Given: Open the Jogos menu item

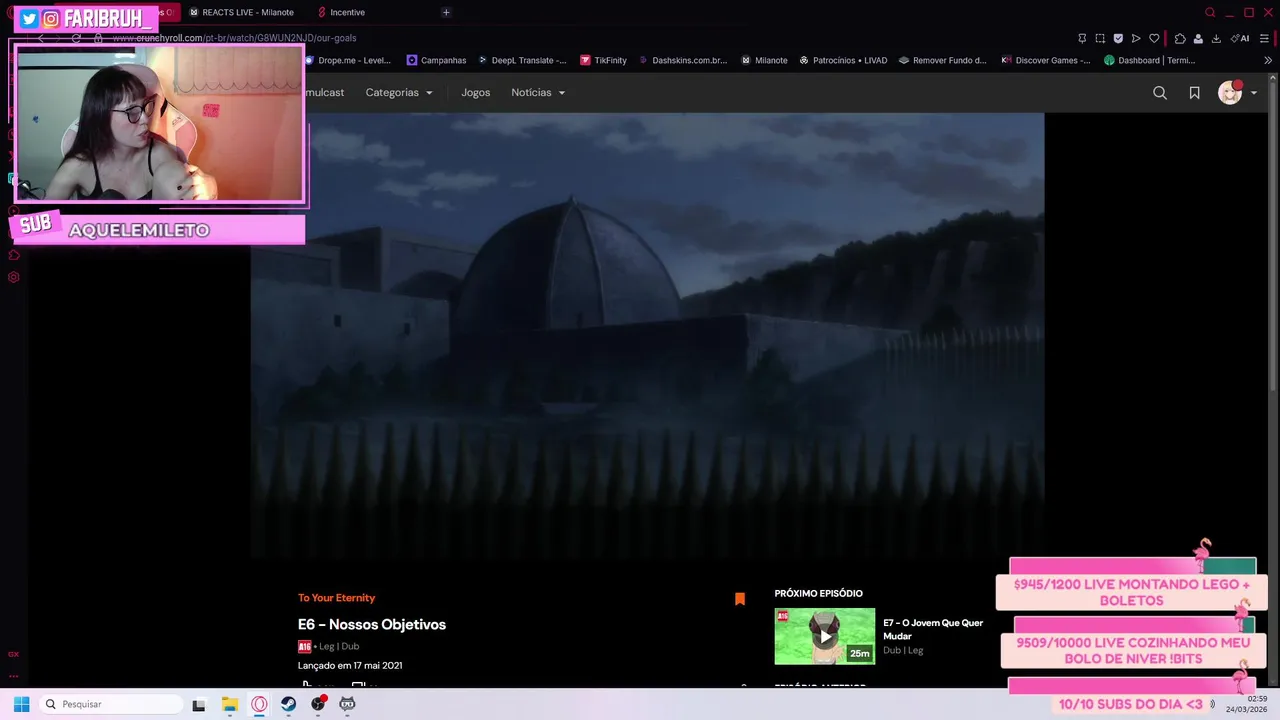Looking at the screenshot, I should click(x=476, y=92).
